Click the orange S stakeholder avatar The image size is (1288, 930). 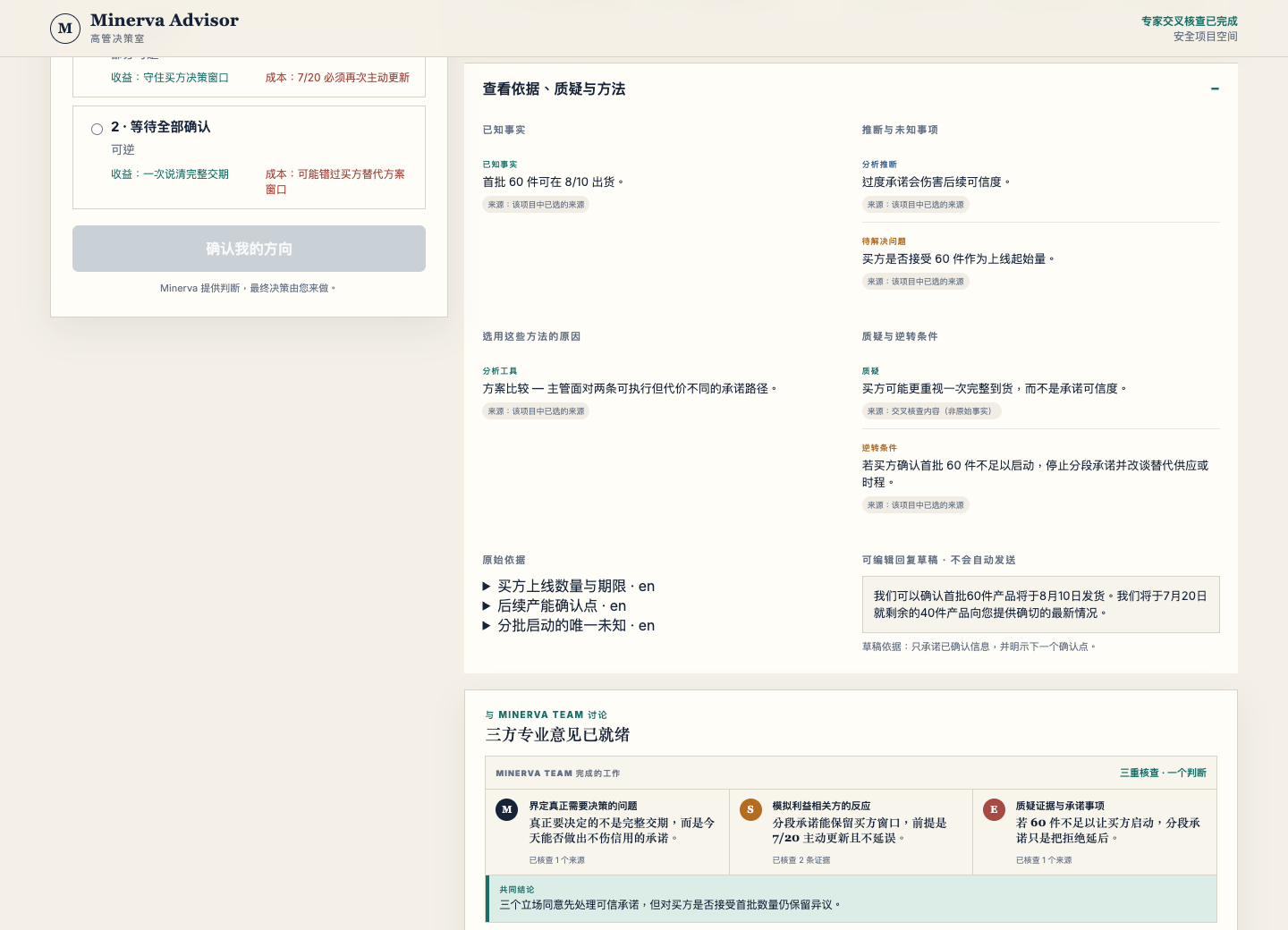pyautogui.click(x=750, y=809)
